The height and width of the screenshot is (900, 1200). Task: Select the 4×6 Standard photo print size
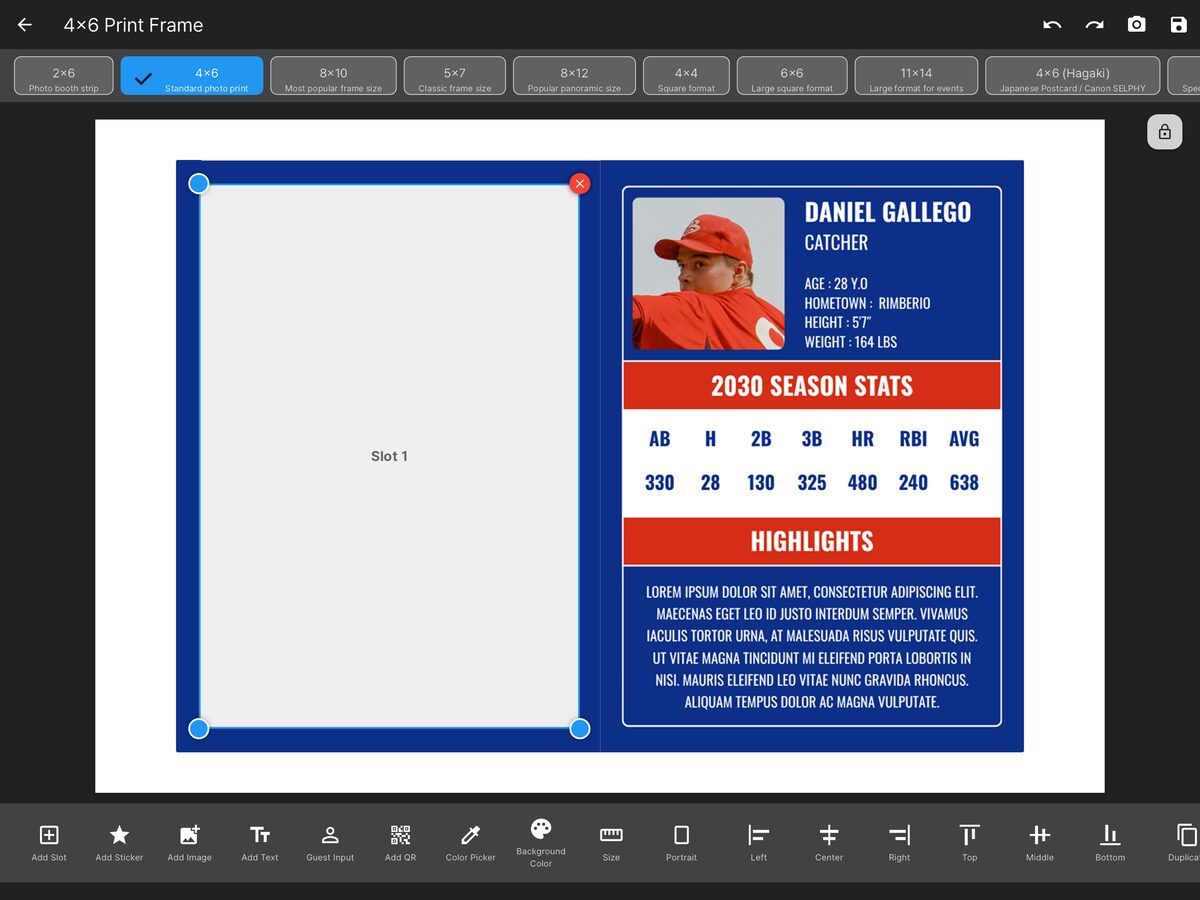click(x=192, y=76)
